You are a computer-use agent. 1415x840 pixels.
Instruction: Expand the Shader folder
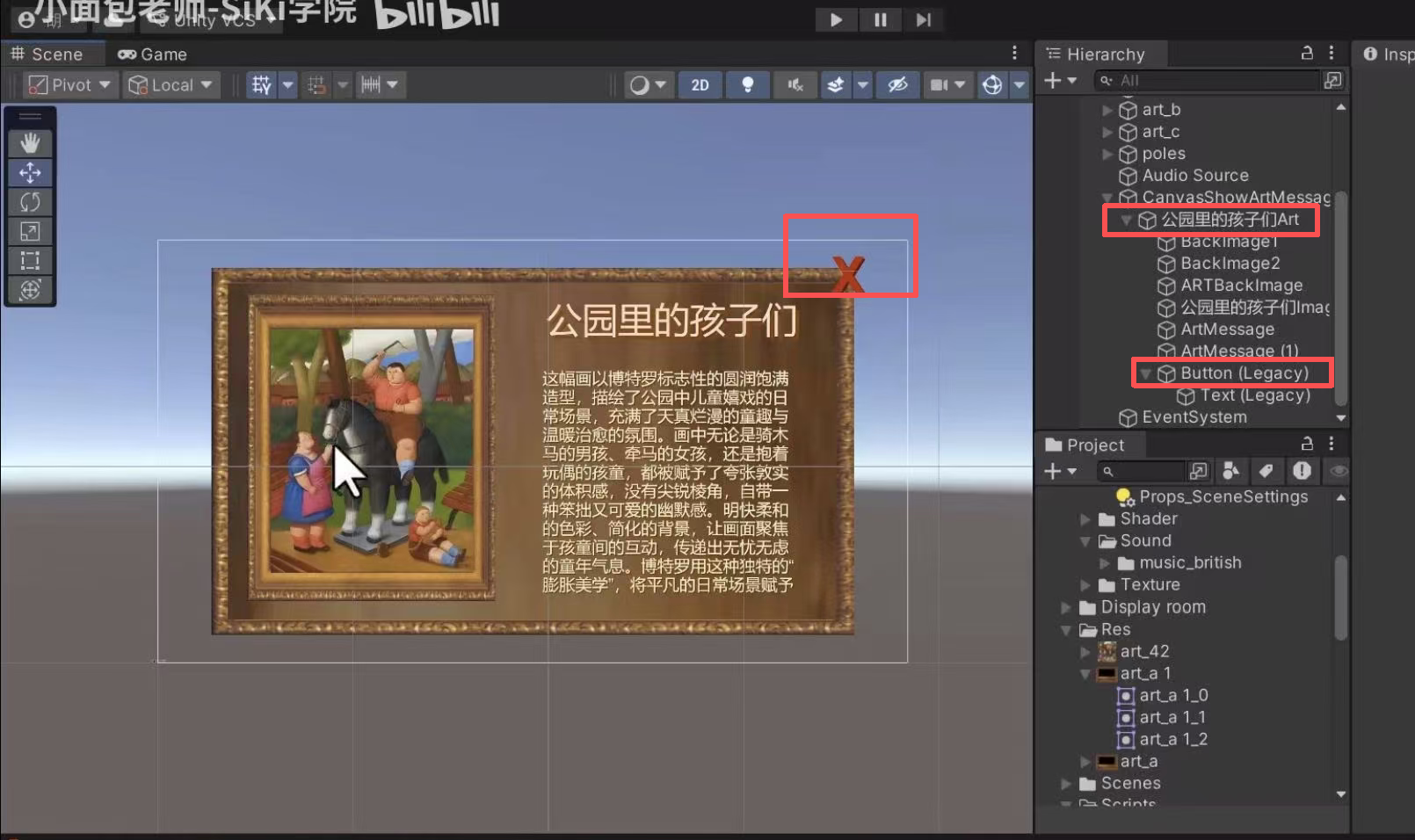pyautogui.click(x=1085, y=519)
